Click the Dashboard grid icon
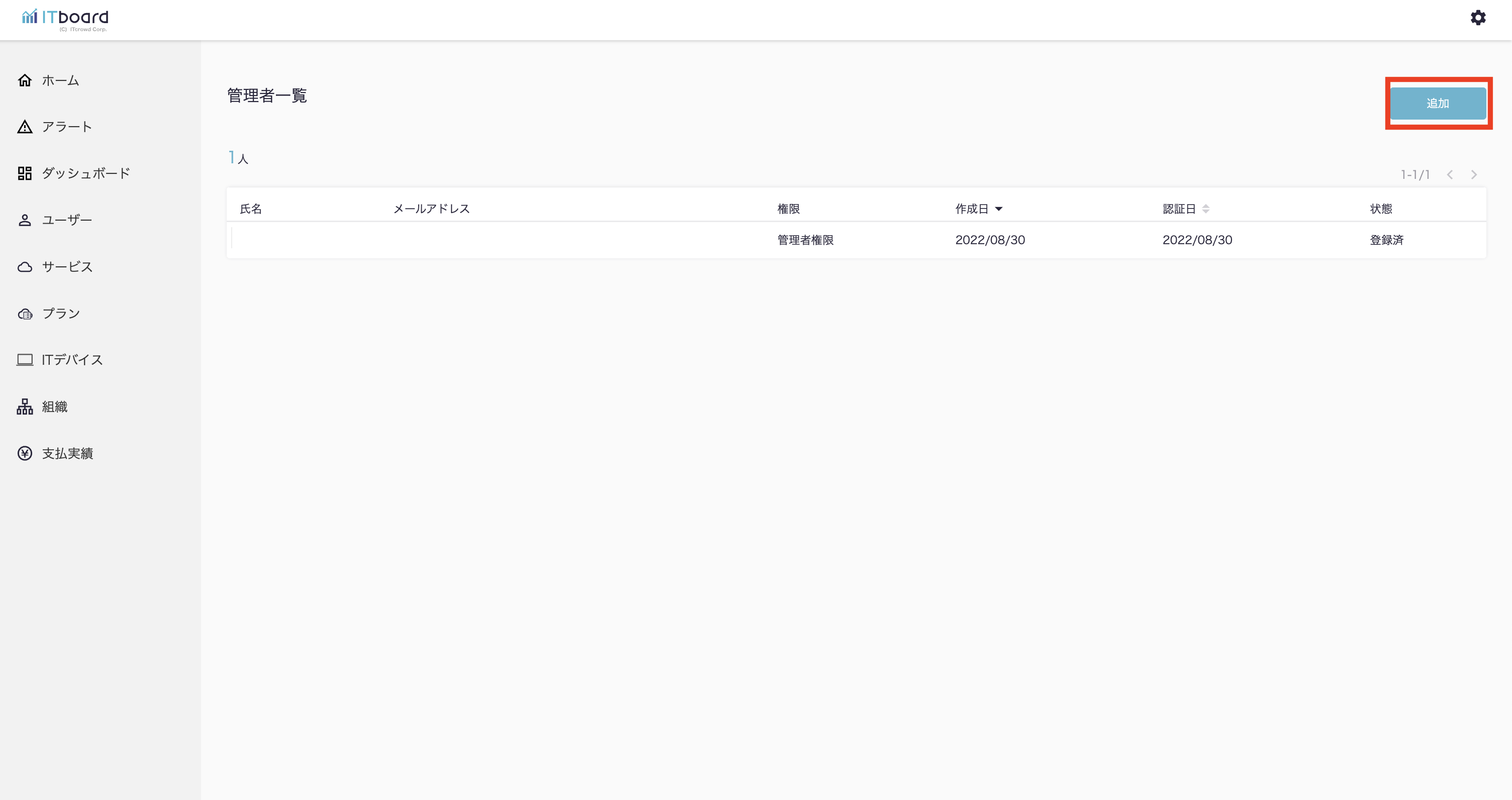1512x800 pixels. 25,173
